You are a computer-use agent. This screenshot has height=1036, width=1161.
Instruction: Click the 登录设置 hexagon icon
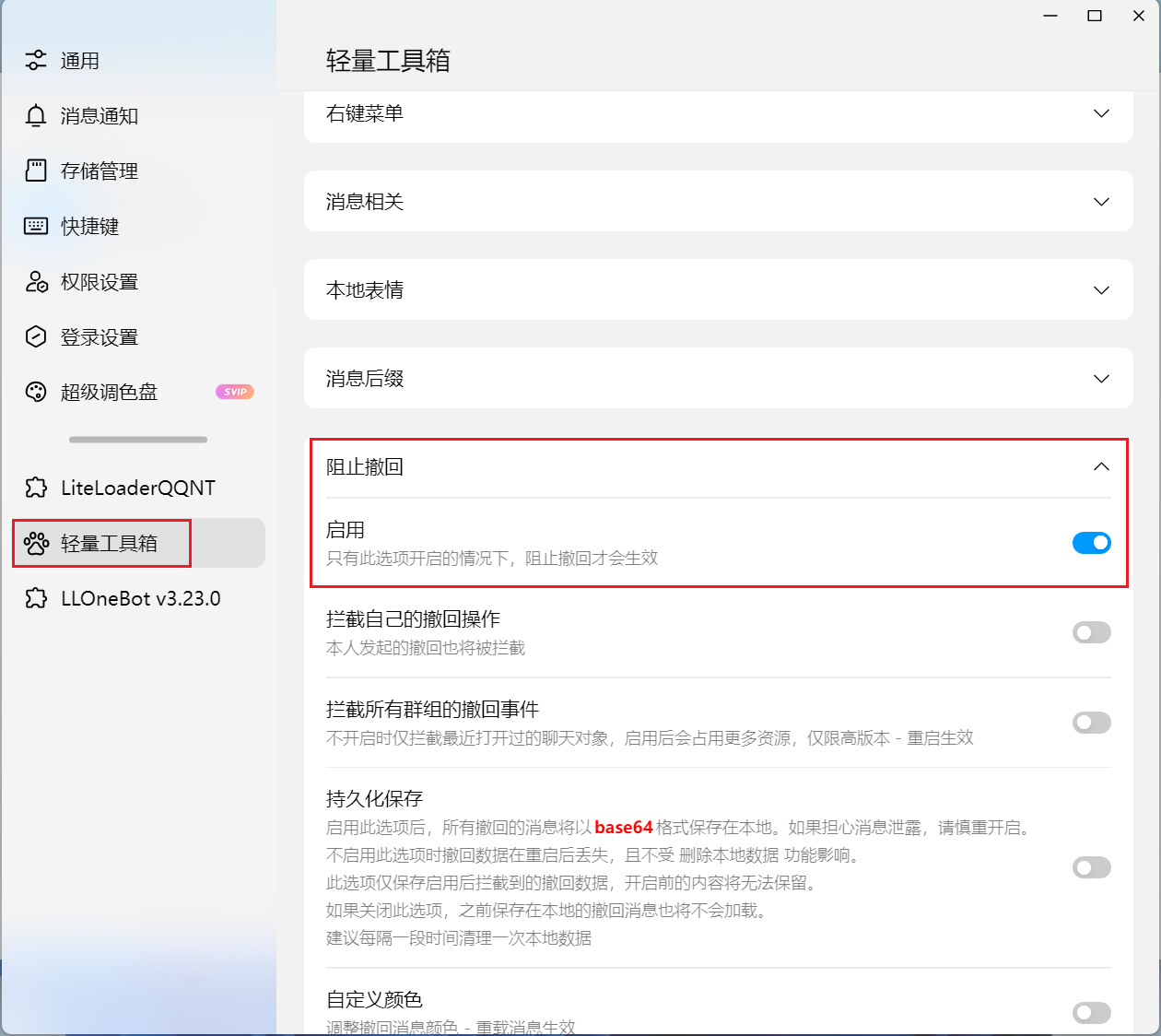point(36,336)
